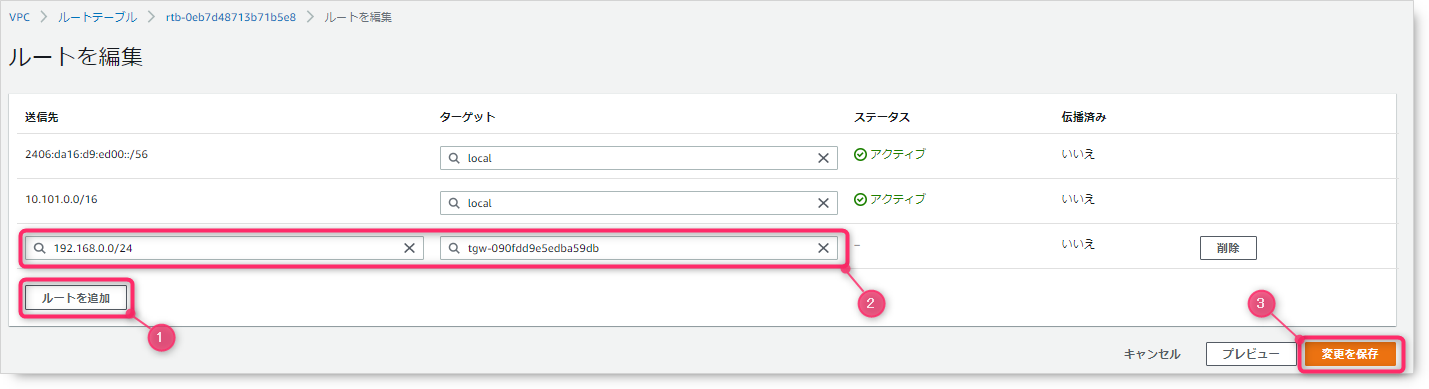Open the target box for the 10.101.0.0/16 route

(638, 203)
